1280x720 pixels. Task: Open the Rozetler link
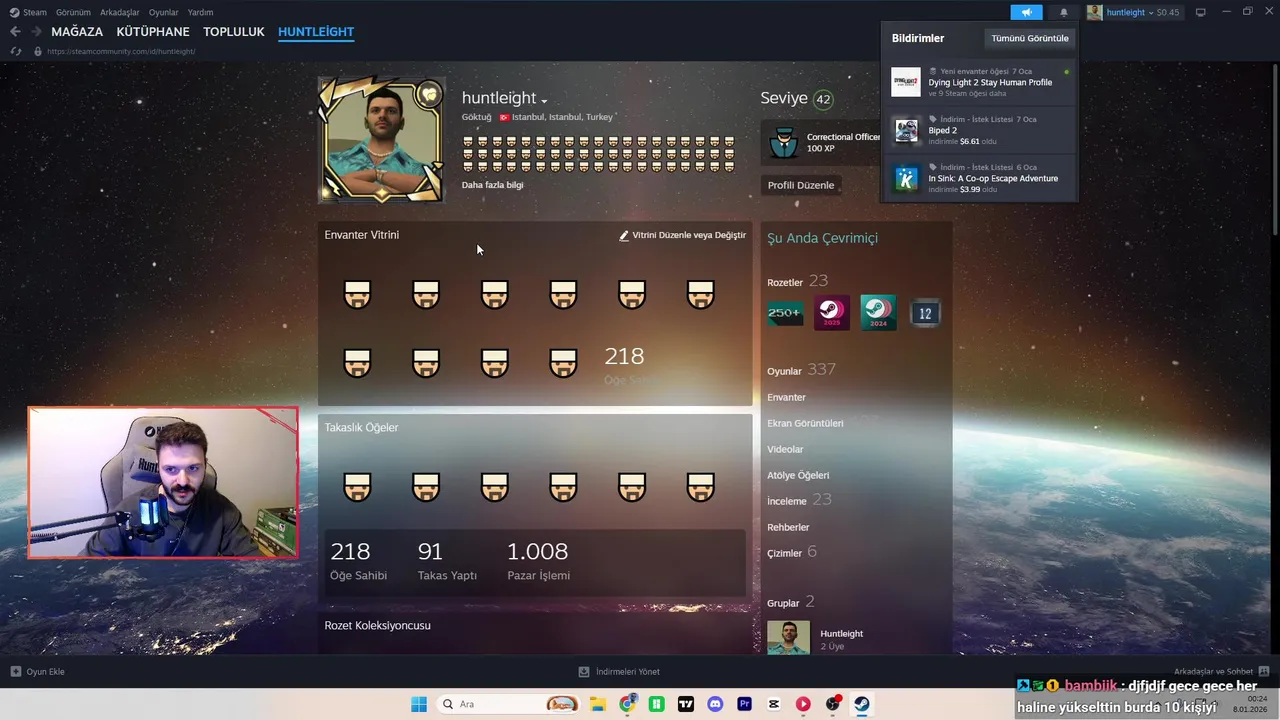pyautogui.click(x=785, y=282)
